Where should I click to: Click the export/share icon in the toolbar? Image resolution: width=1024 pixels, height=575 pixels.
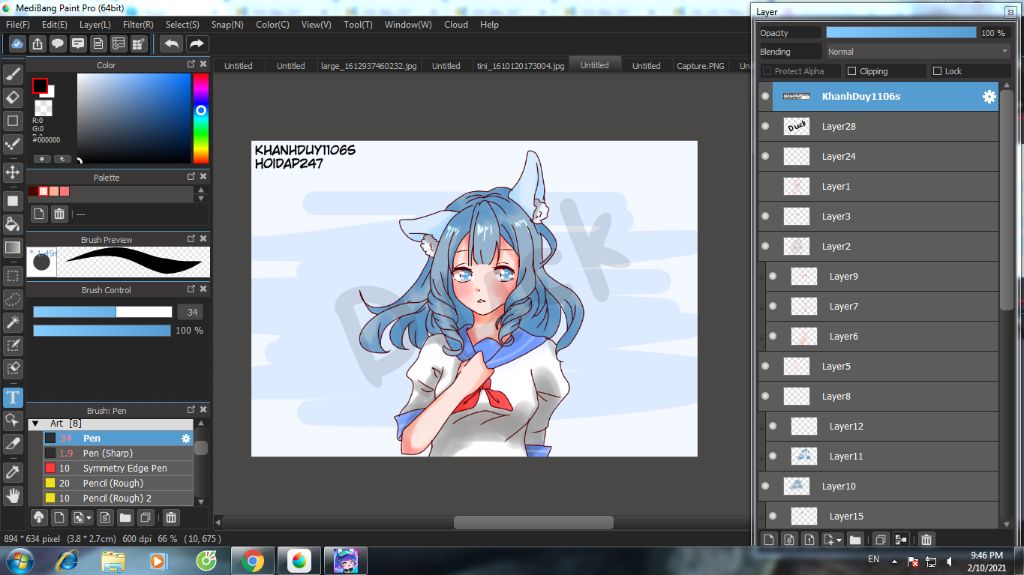(x=37, y=44)
